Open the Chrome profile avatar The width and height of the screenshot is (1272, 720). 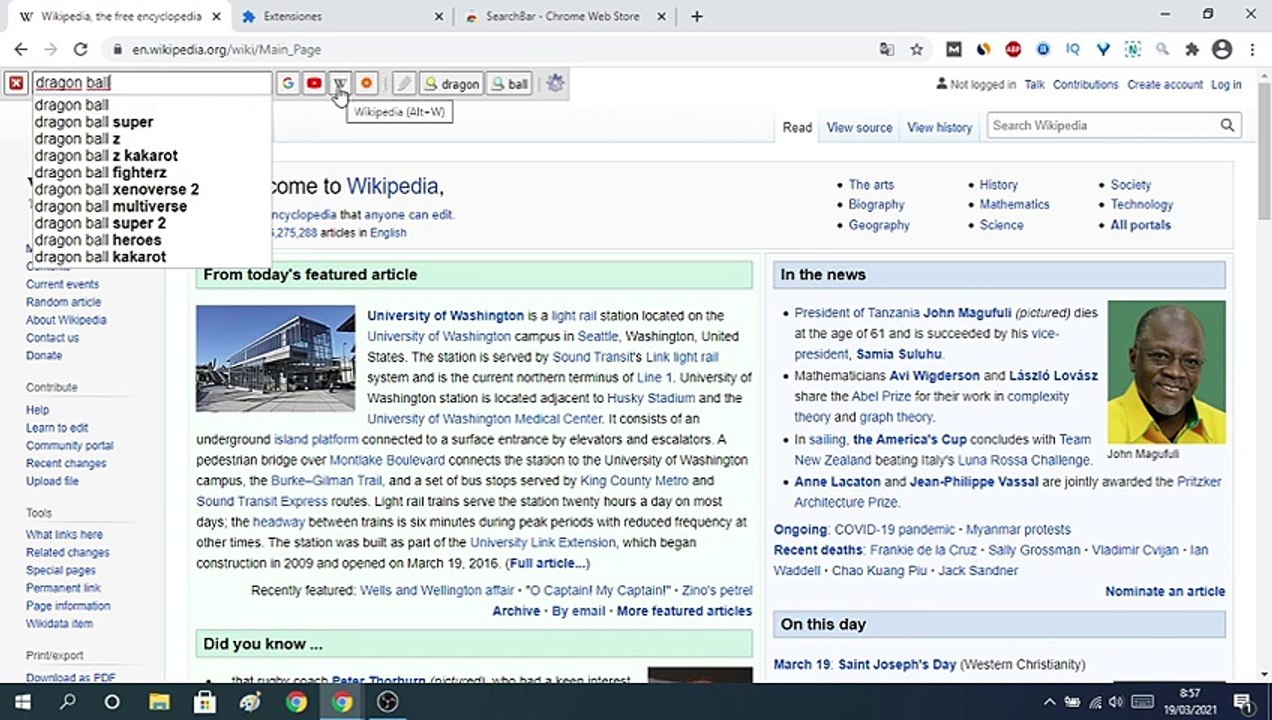click(1222, 49)
